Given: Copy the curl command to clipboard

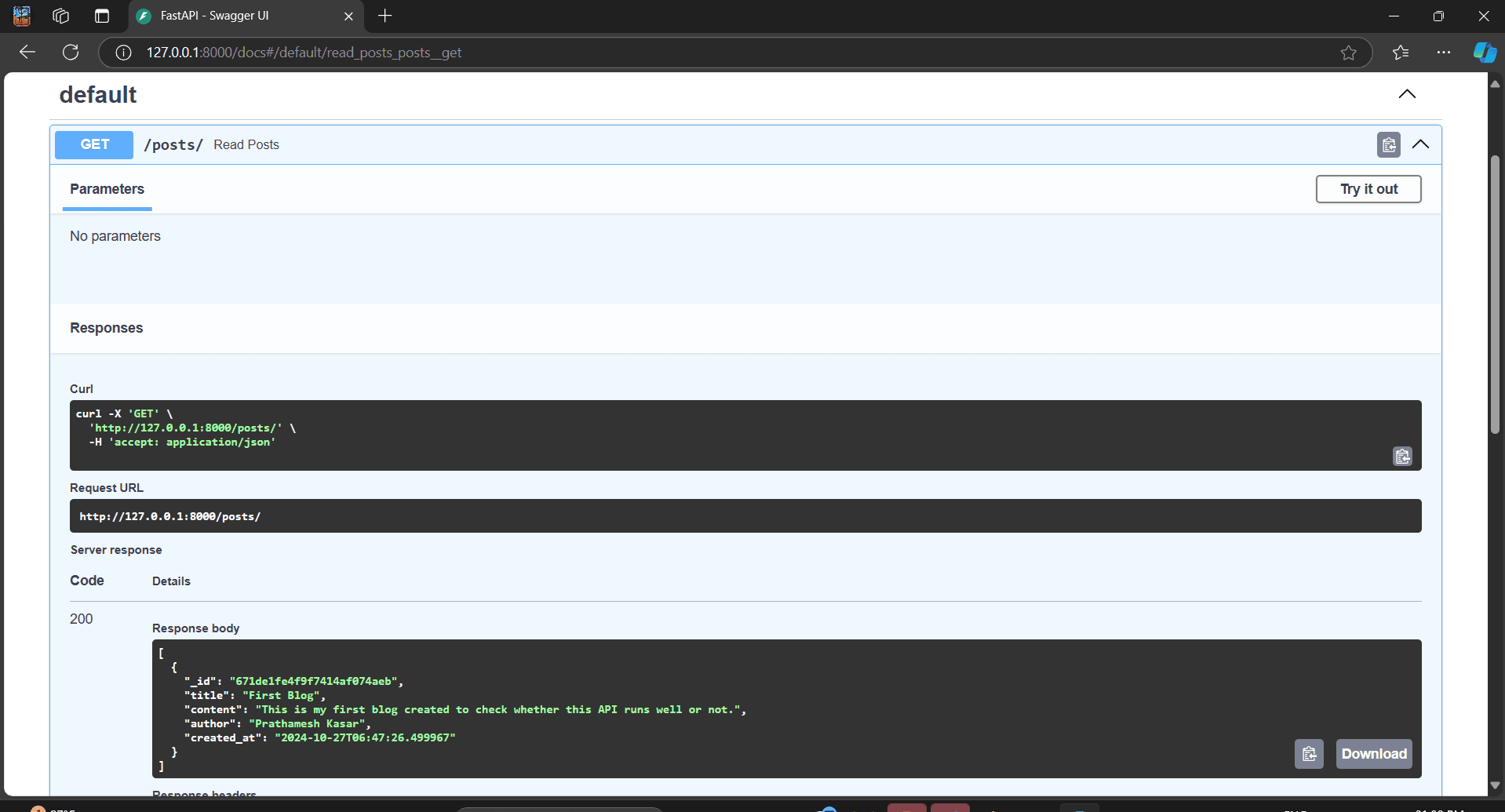Looking at the screenshot, I should coord(1402,457).
